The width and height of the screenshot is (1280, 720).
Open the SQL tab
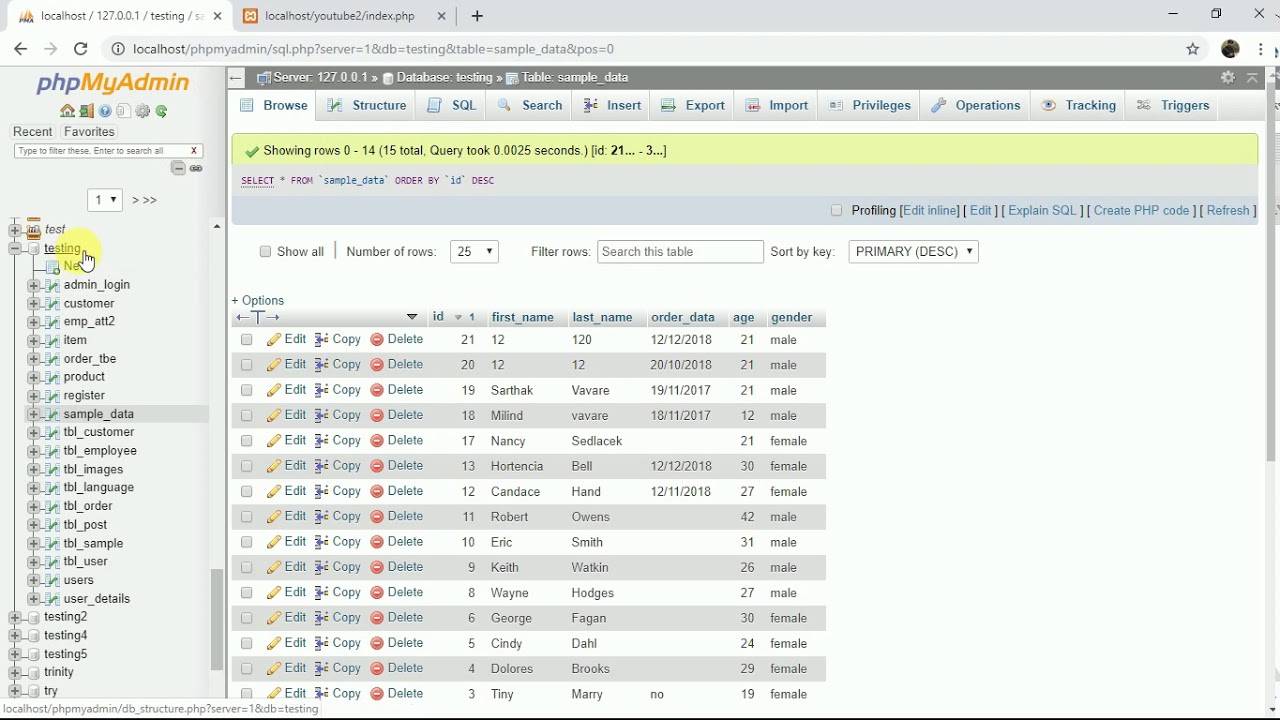pyautogui.click(x=452, y=105)
